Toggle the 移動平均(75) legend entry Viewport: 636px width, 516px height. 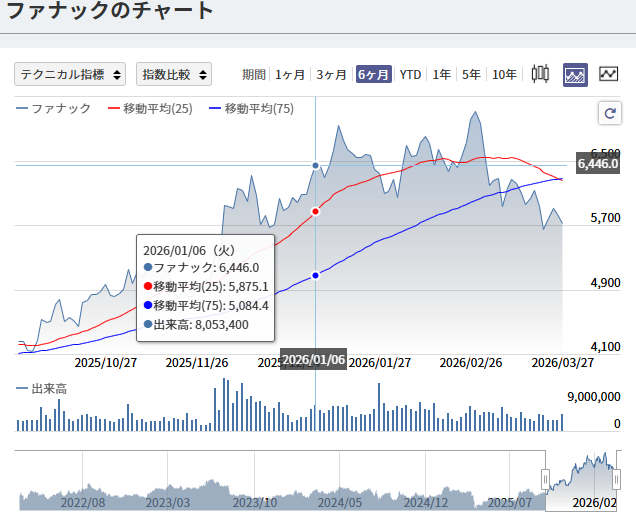pyautogui.click(x=251, y=109)
